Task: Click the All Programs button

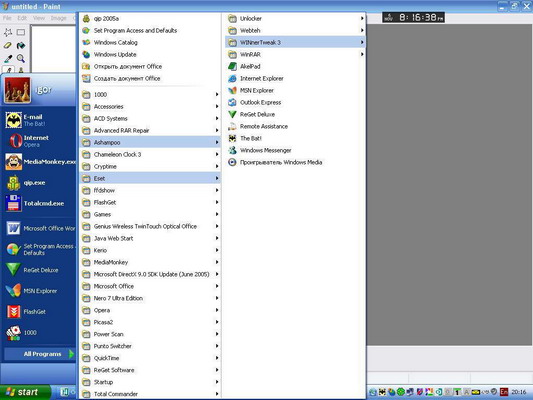Action: tap(39, 354)
